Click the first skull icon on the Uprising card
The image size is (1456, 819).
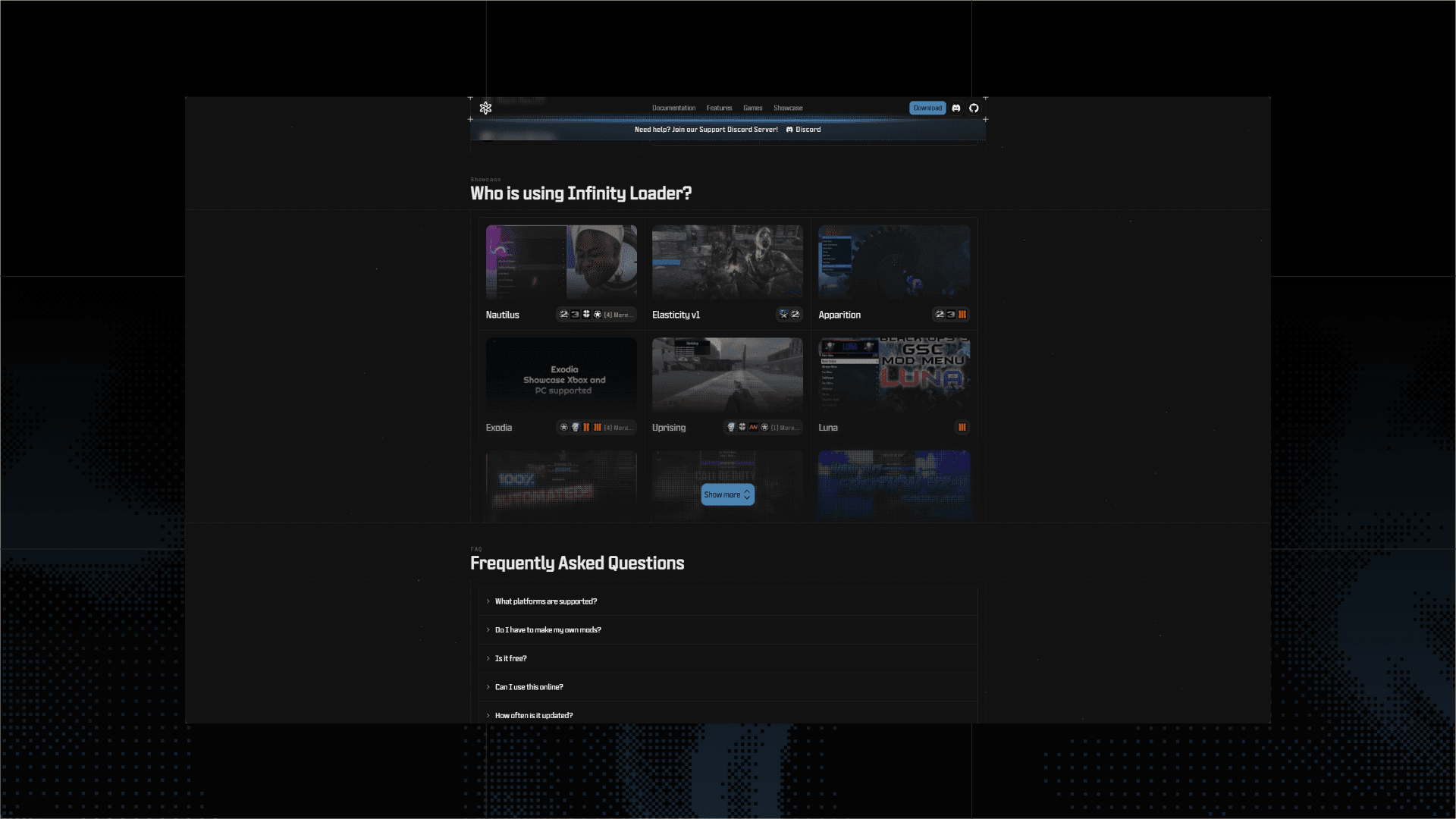[x=731, y=428]
